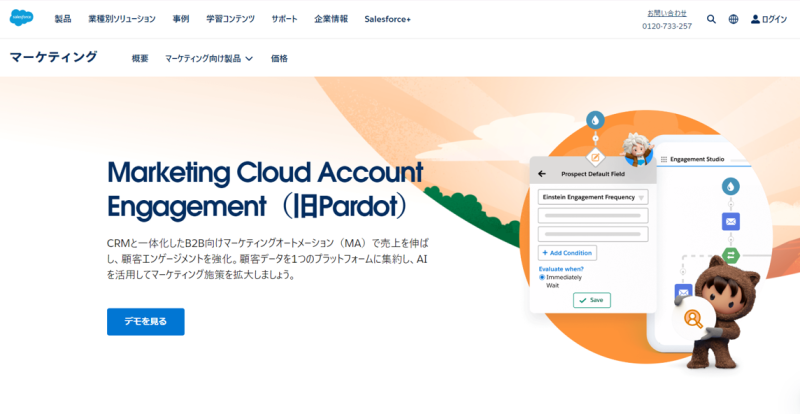The width and height of the screenshot is (800, 414).
Task: Open the 学習コンテンツ menu
Action: pyautogui.click(x=230, y=19)
